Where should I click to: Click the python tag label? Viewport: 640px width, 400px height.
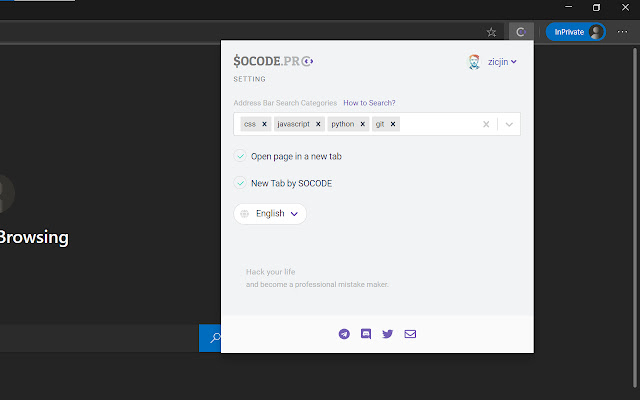[x=342, y=124]
